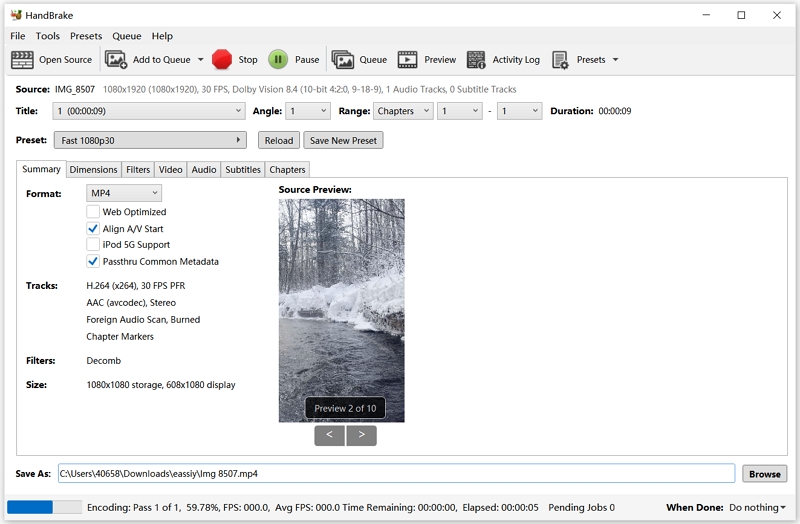
Task: Click the Presets list icon in toolbar
Action: coord(560,60)
